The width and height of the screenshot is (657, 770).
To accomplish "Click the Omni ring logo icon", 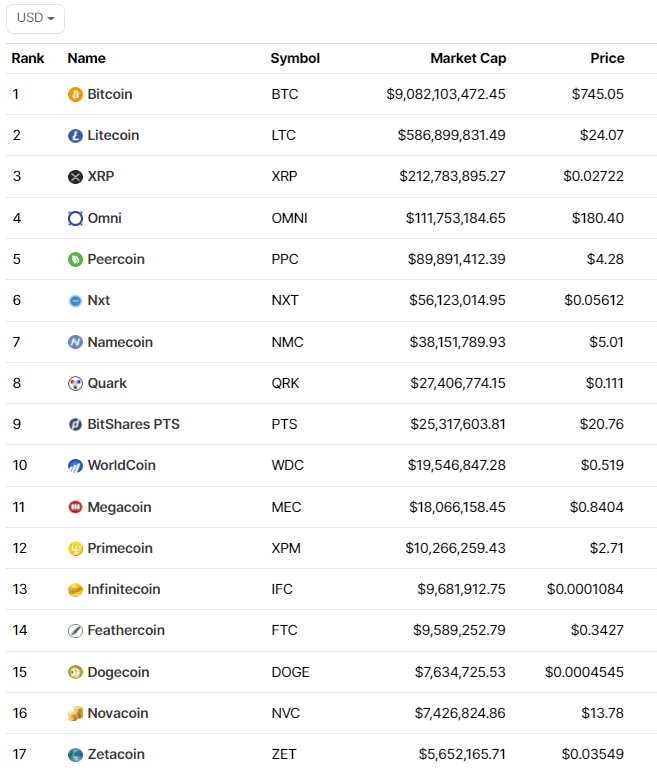I will coord(75,218).
